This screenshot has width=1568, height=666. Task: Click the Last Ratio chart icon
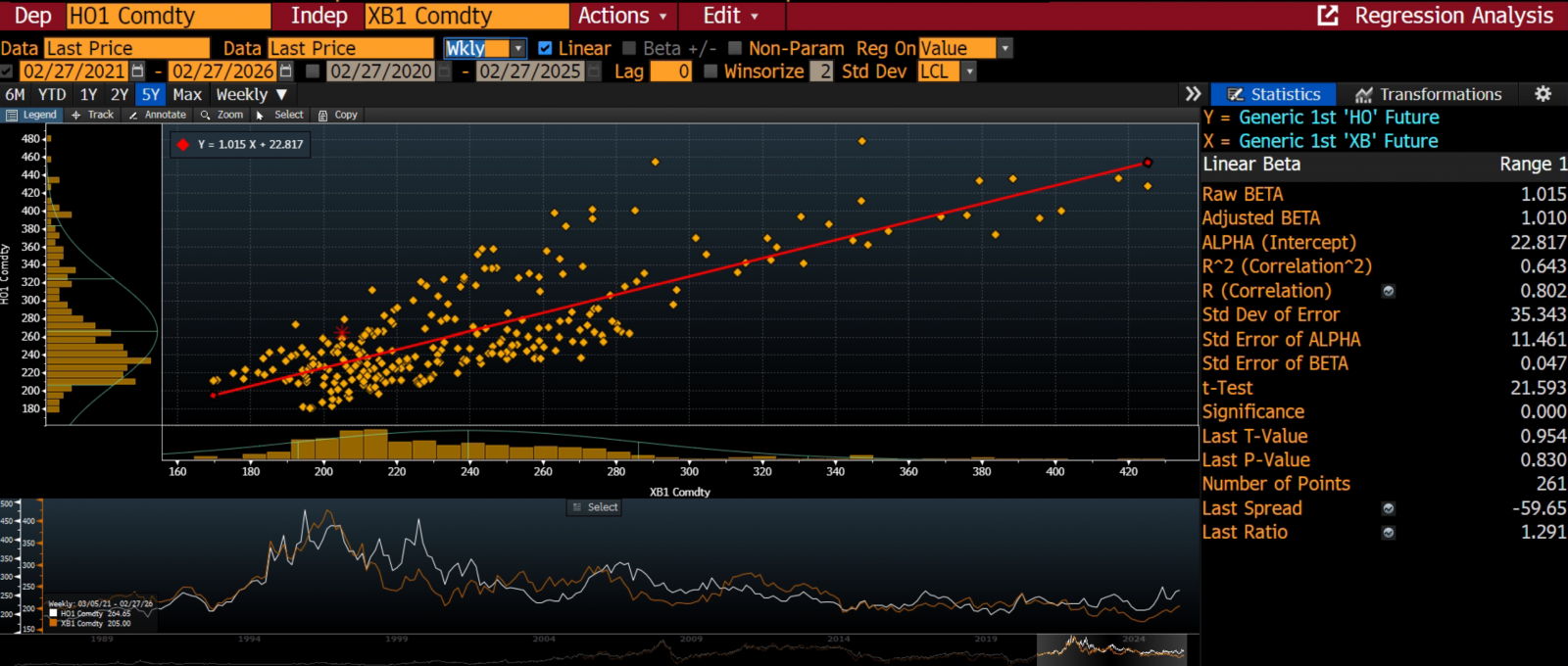coord(1389,533)
